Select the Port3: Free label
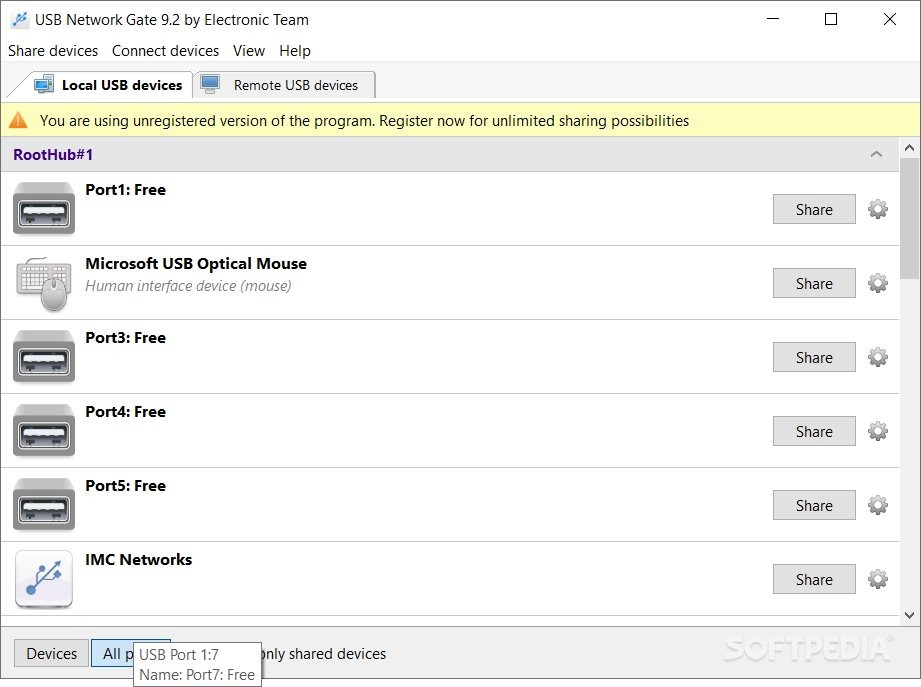921x687 pixels. pos(126,338)
